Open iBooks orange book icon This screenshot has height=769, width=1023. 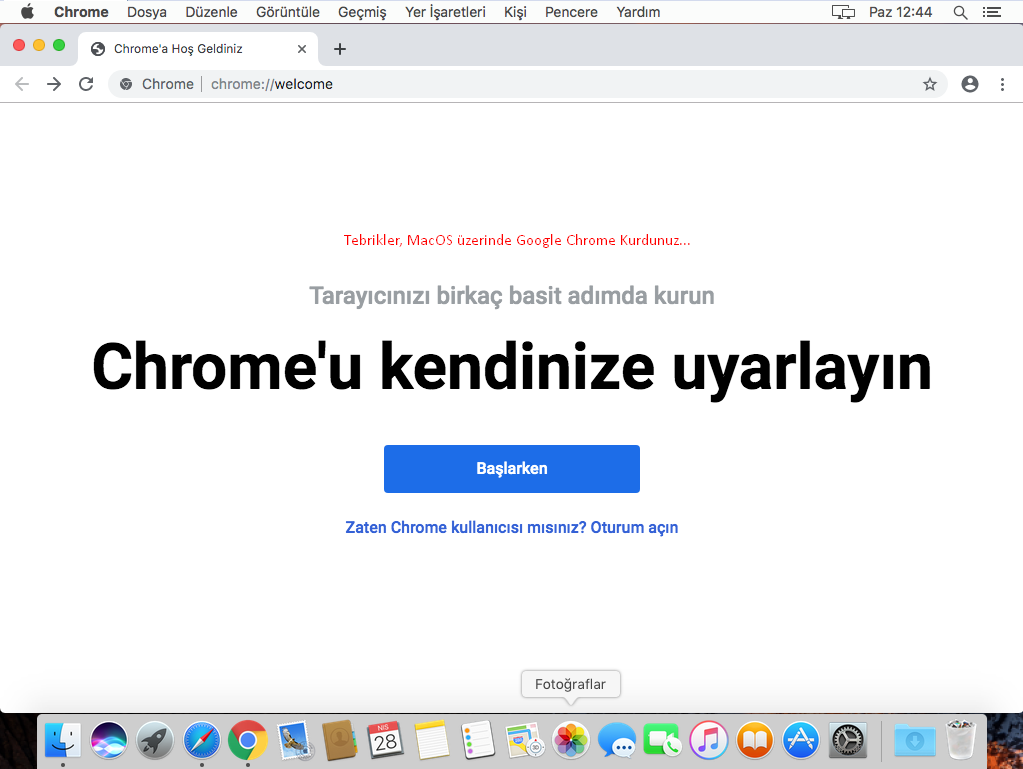[755, 740]
